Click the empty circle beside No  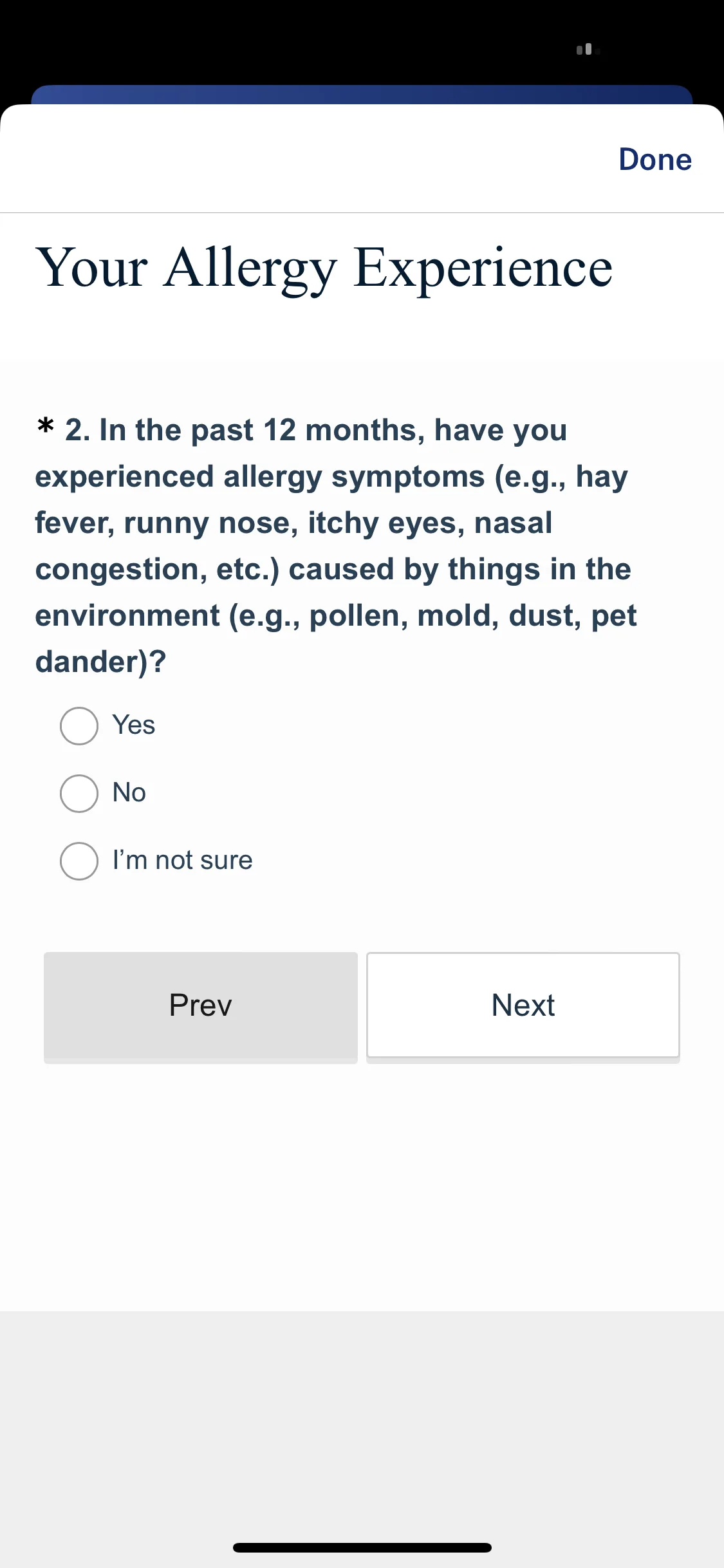click(79, 793)
